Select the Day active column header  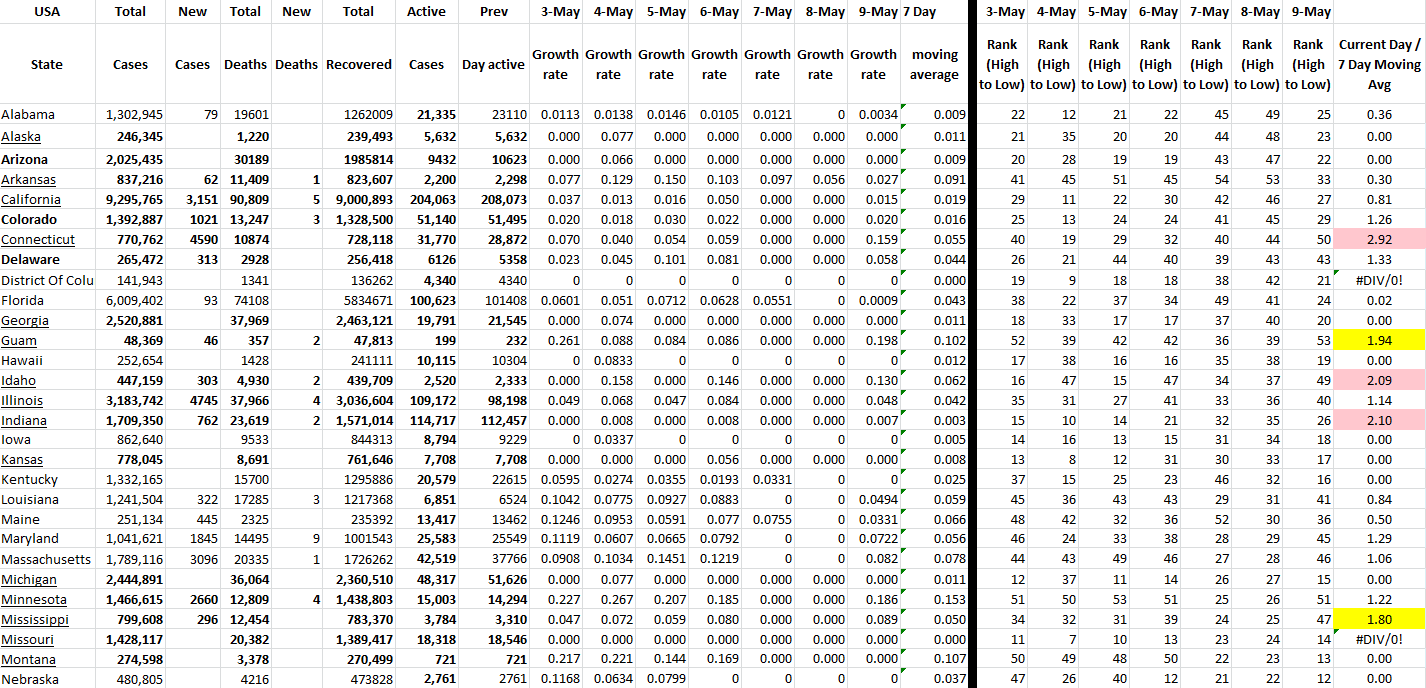pos(493,64)
